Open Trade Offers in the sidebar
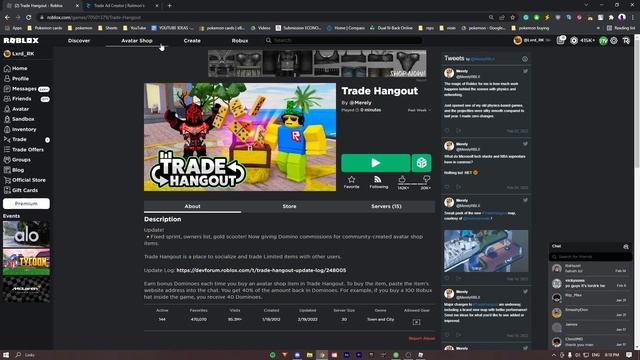 coord(24,150)
